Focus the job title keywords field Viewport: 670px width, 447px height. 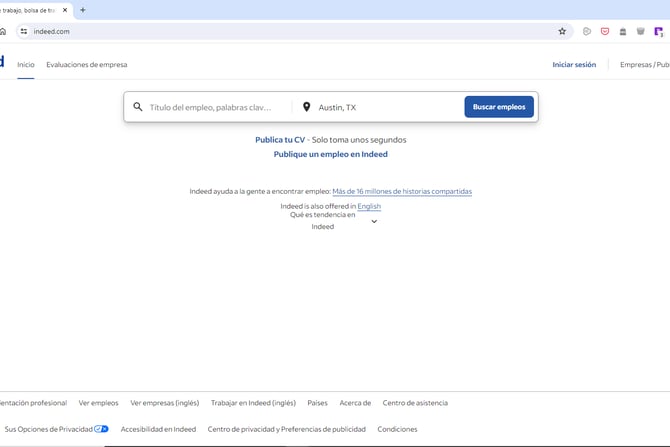210,107
